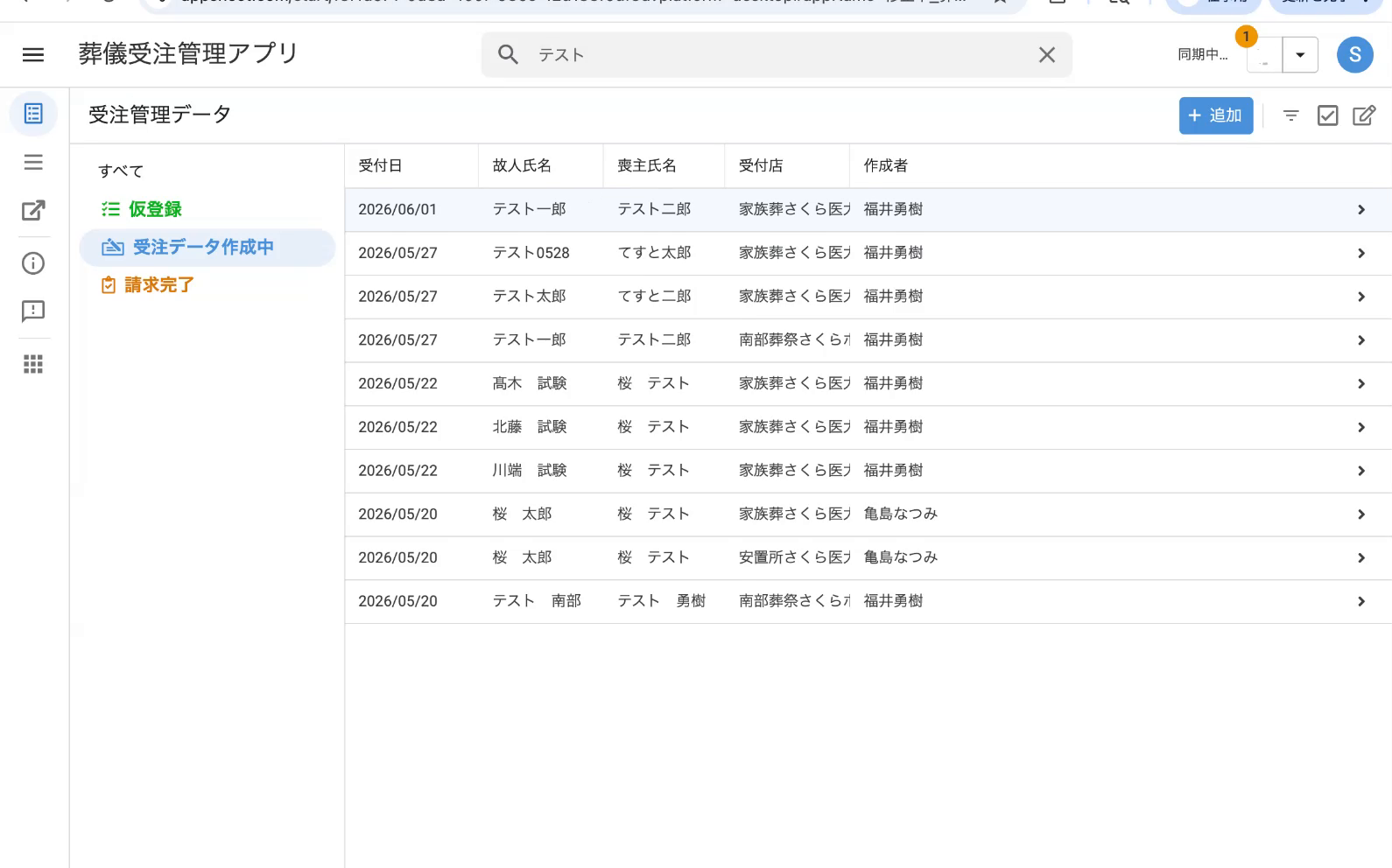
Task: Click the 北藤 試験 cell
Action: click(530, 427)
